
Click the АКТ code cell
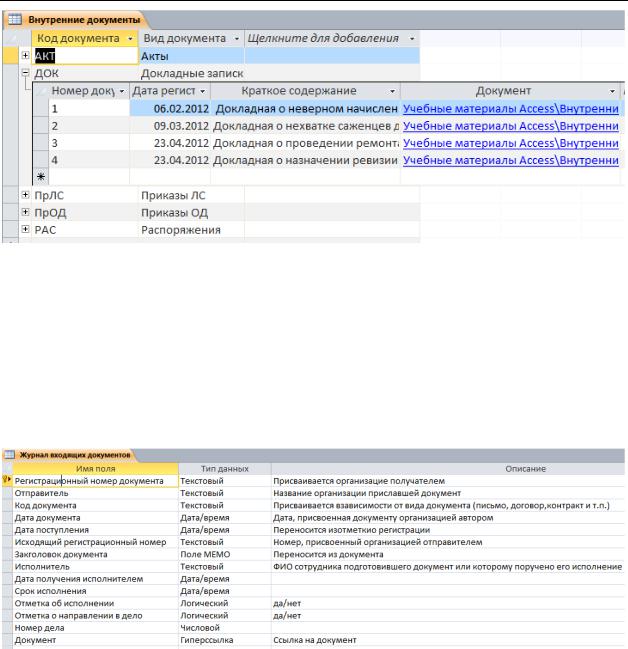pyautogui.click(x=85, y=56)
